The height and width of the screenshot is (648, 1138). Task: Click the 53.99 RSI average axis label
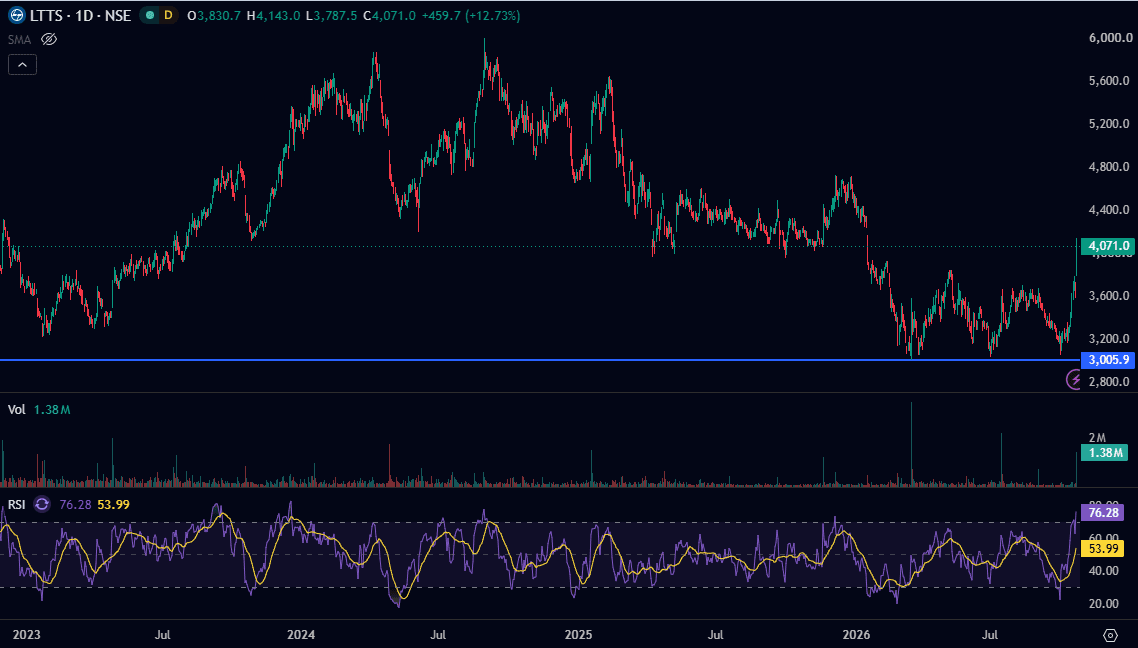(1103, 549)
